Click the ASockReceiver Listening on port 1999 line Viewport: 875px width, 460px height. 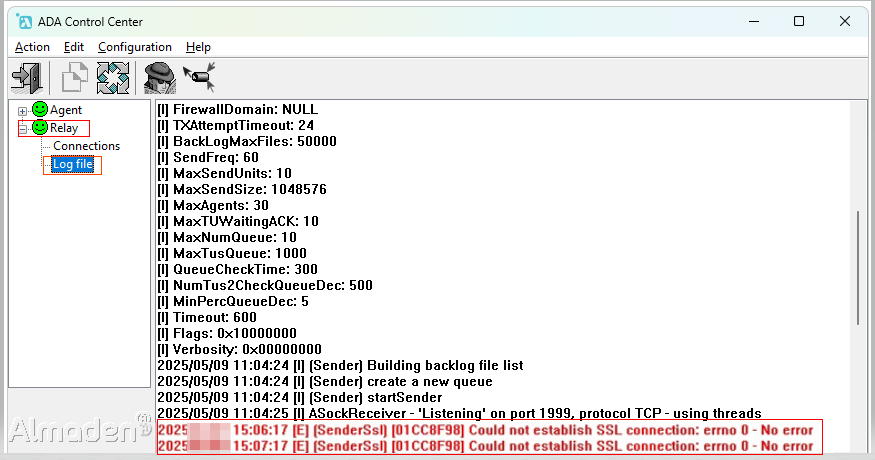point(459,414)
